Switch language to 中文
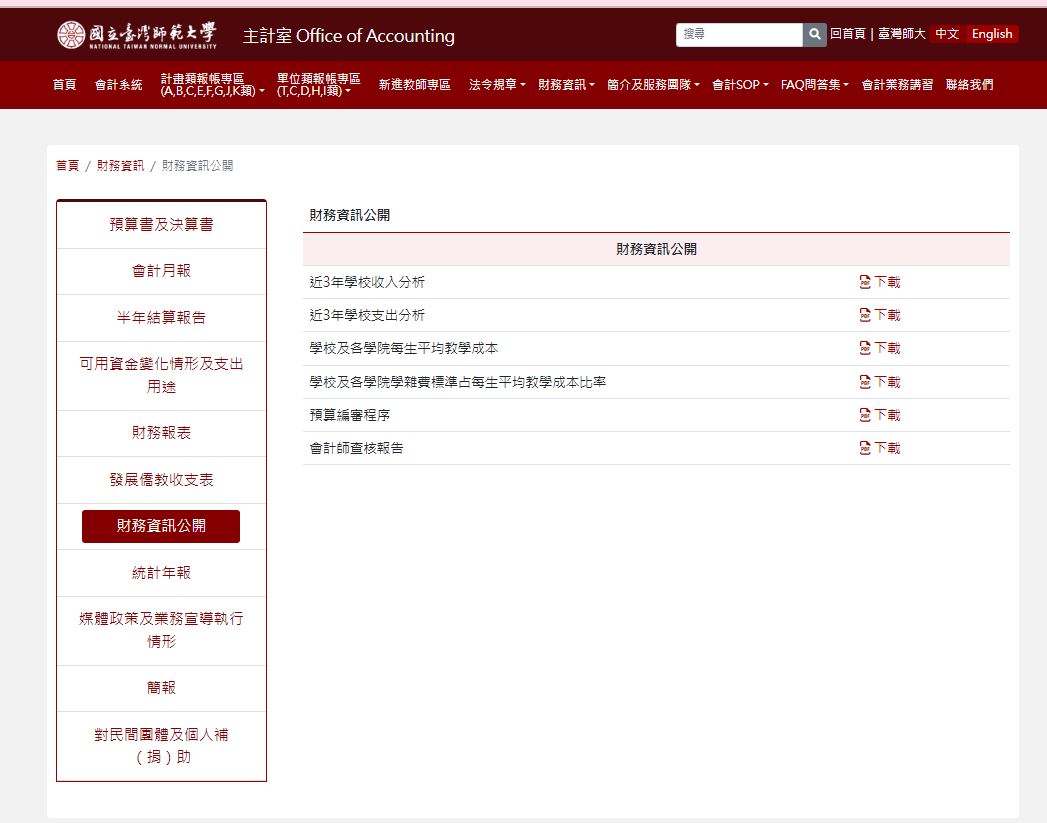The width and height of the screenshot is (1047, 823). tap(946, 34)
